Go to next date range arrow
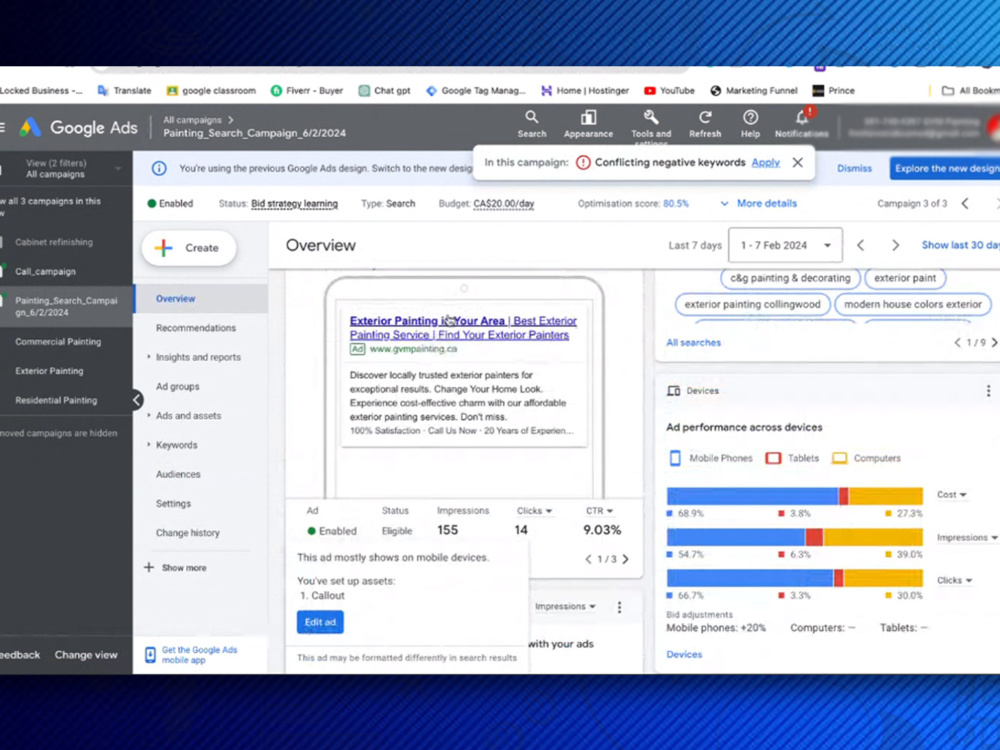The height and width of the screenshot is (750, 1000). (x=895, y=246)
